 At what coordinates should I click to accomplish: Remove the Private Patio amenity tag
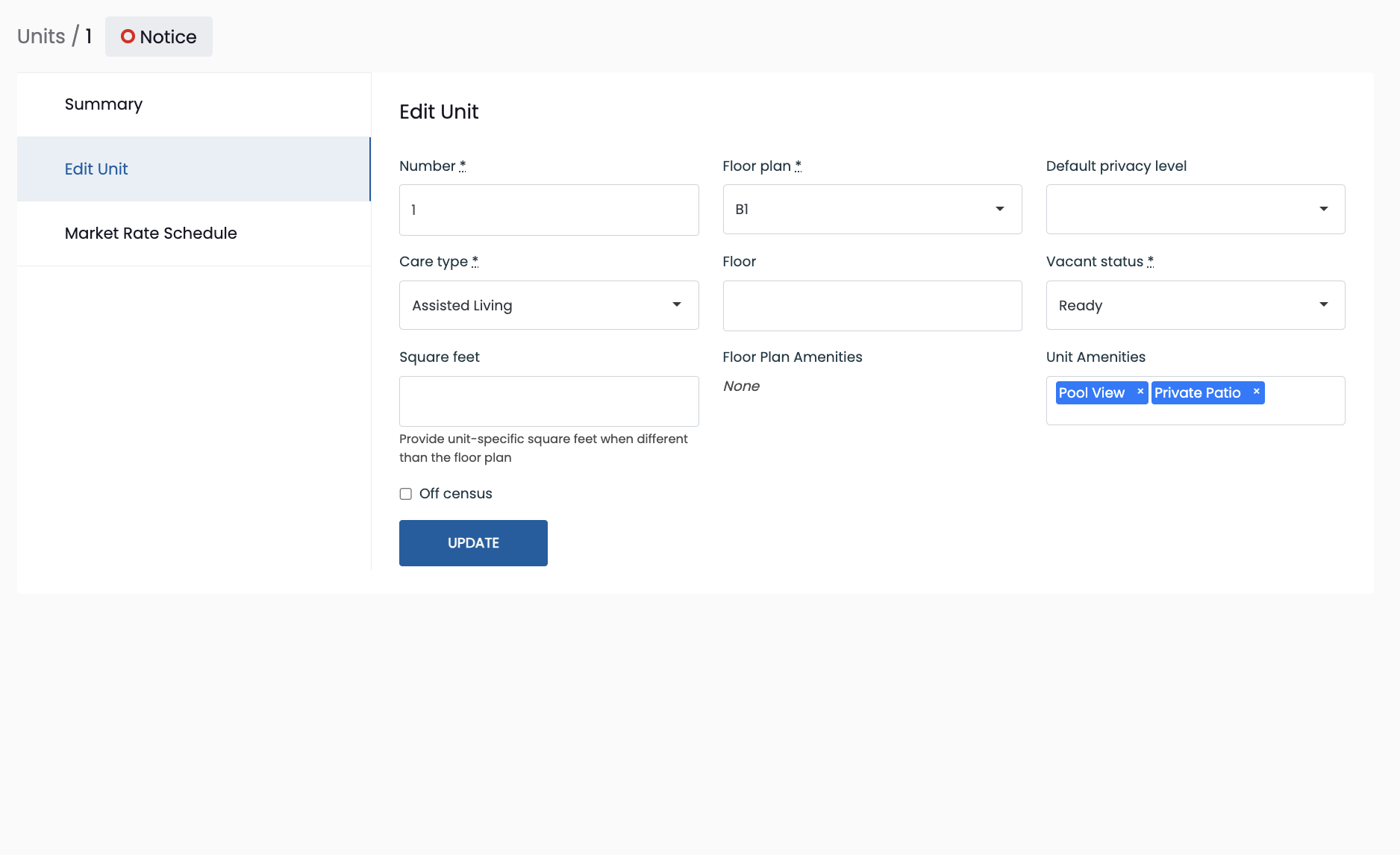point(1257,392)
